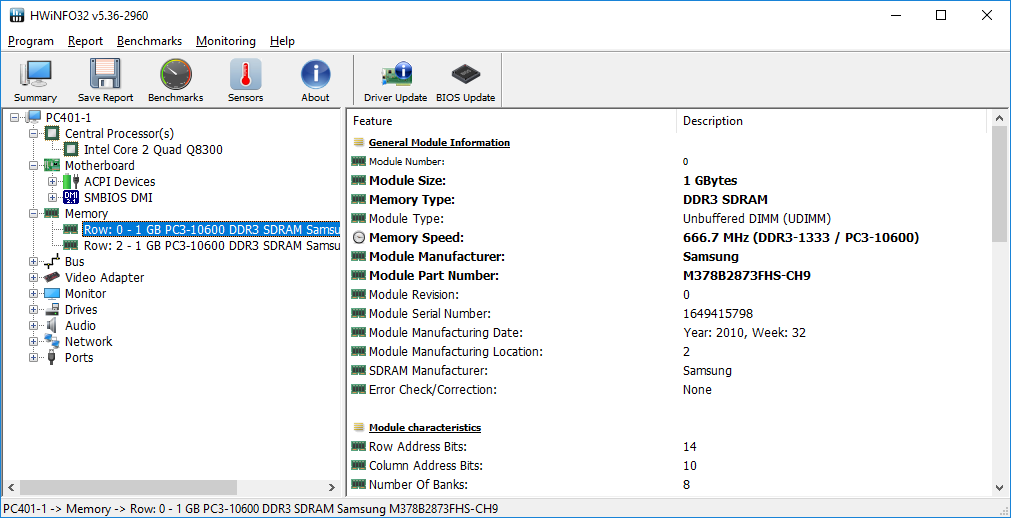Click tree pane scroll right arrow
1011x518 pixels.
coord(332,488)
